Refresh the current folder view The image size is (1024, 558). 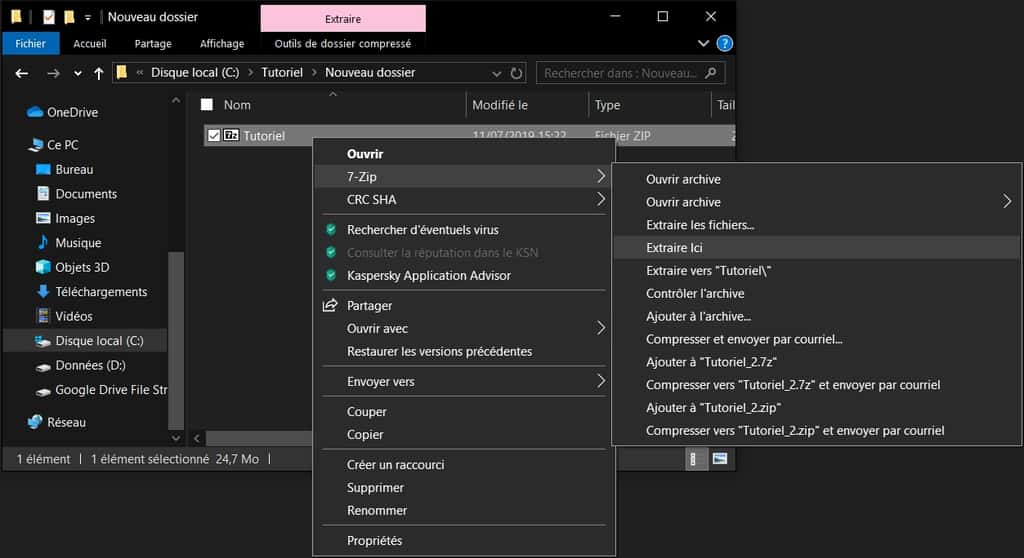click(x=517, y=73)
